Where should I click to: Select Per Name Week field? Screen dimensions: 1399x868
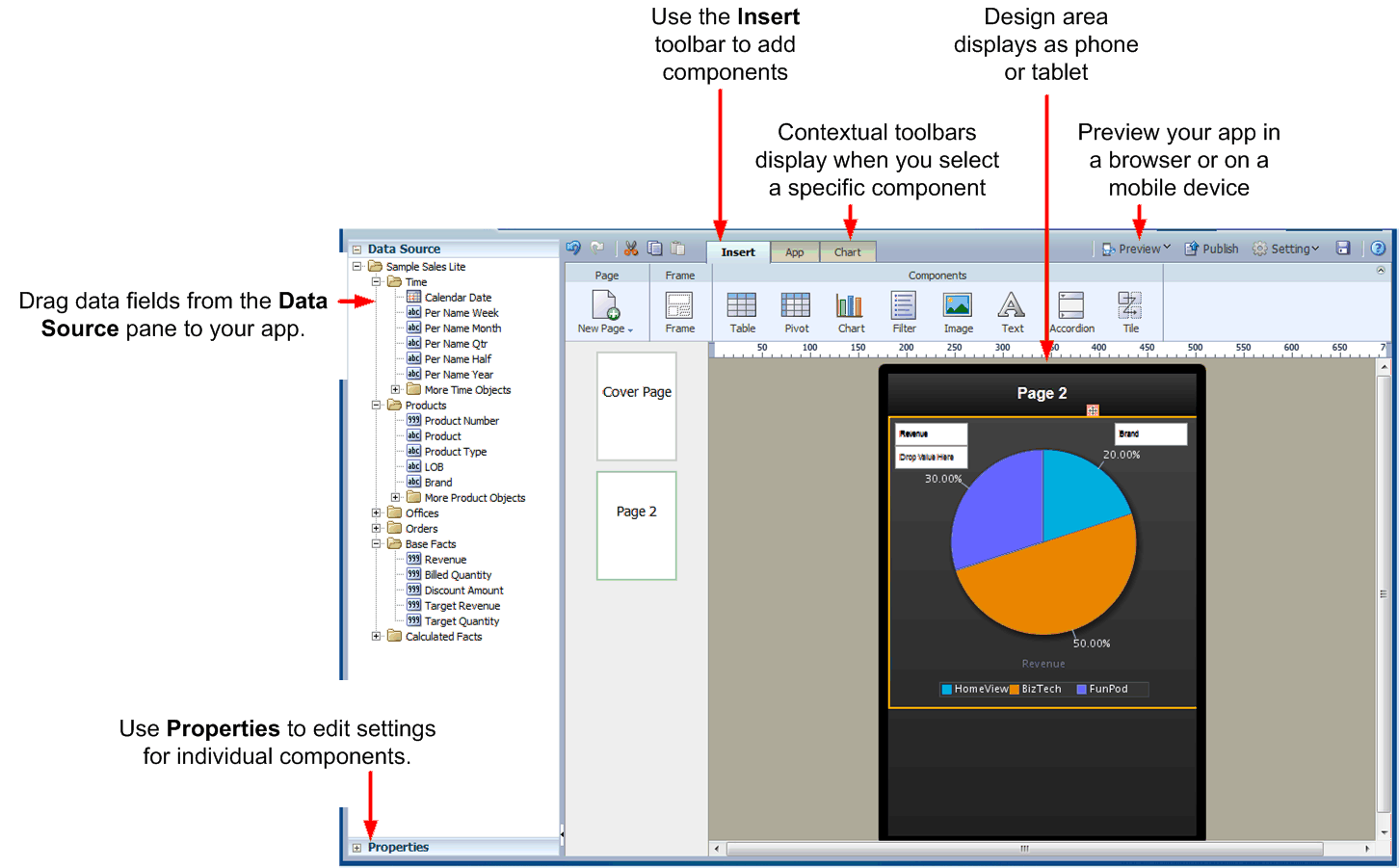(461, 312)
